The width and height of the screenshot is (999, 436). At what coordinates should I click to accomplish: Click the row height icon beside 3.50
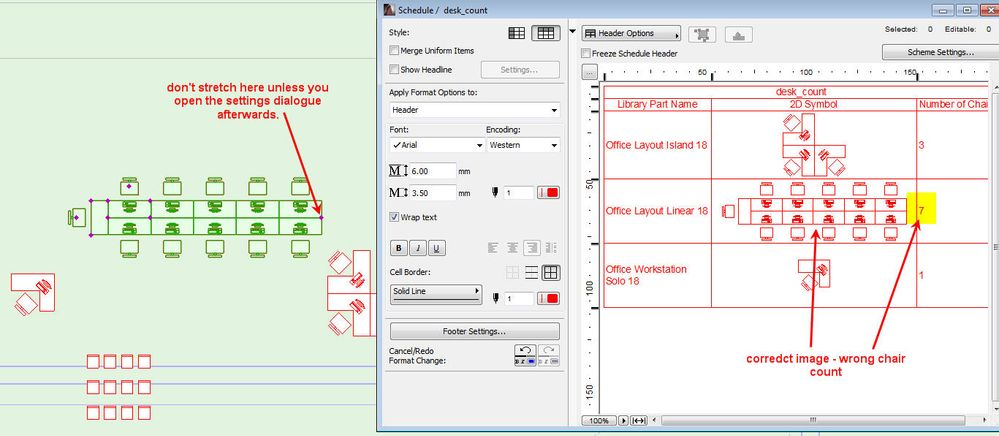398,193
